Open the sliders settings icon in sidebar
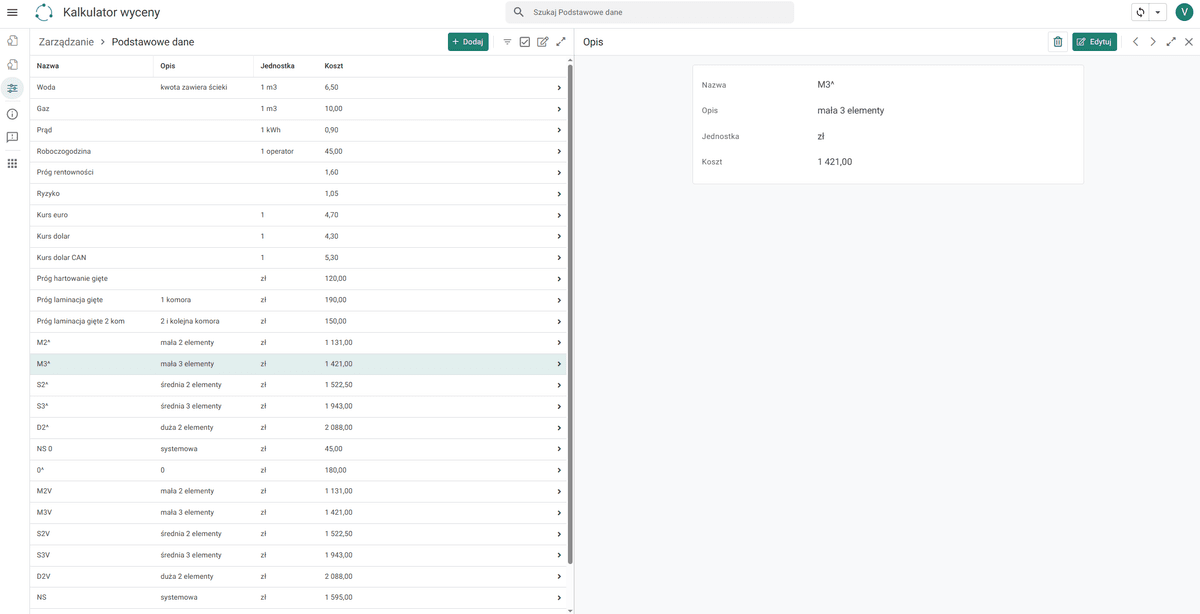 click(12, 89)
